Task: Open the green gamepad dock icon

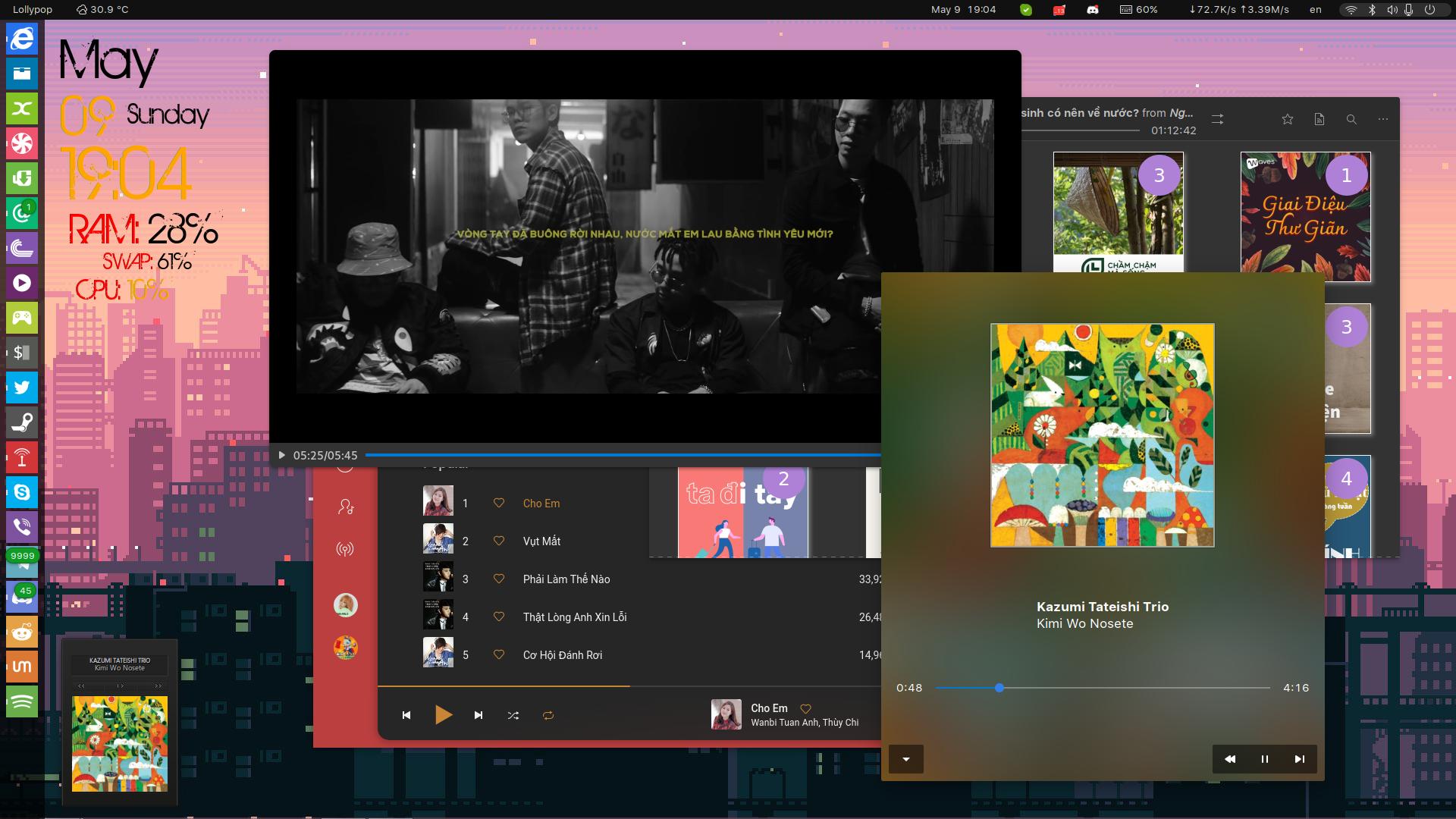Action: point(22,317)
